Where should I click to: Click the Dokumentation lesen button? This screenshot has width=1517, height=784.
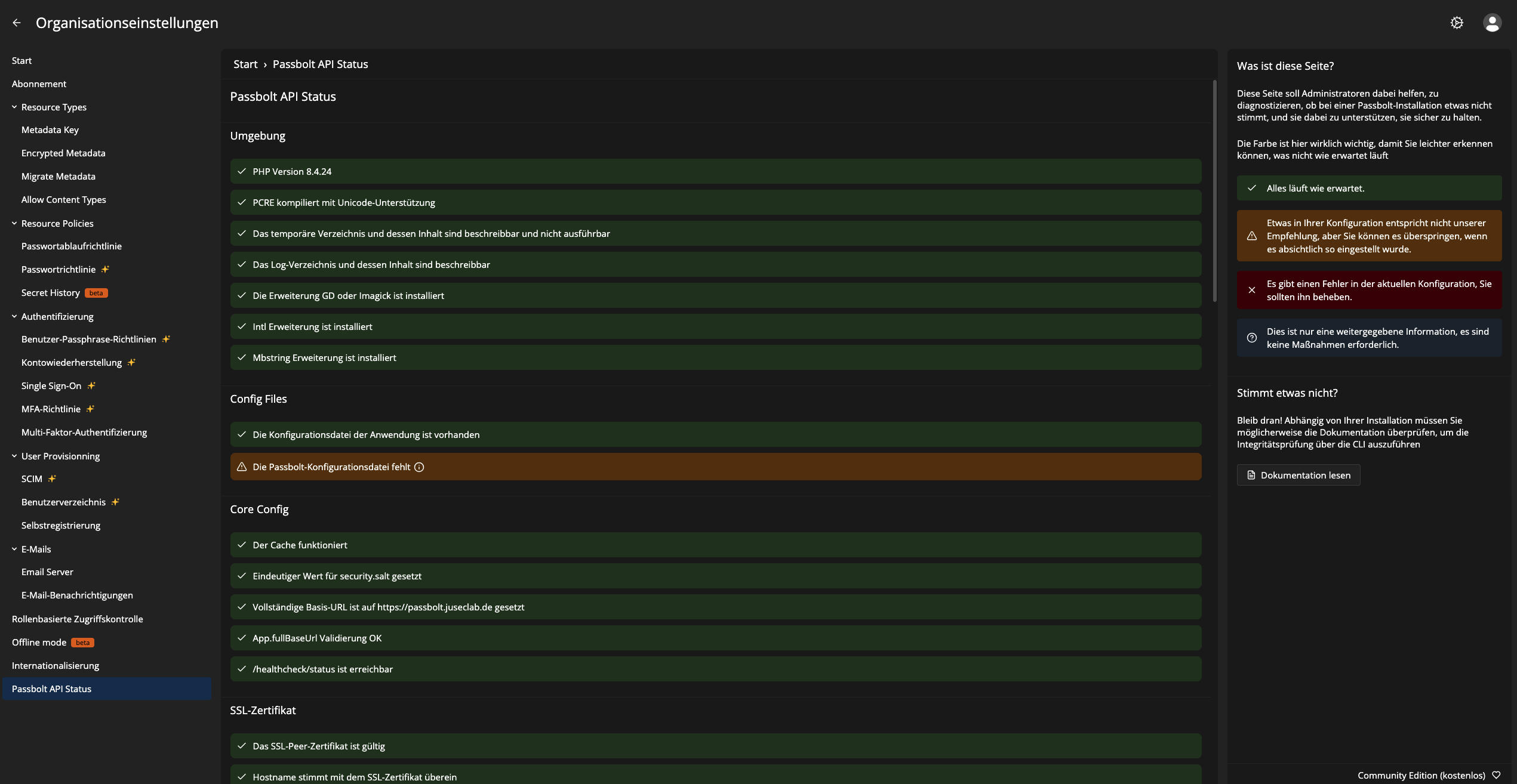pos(1298,475)
